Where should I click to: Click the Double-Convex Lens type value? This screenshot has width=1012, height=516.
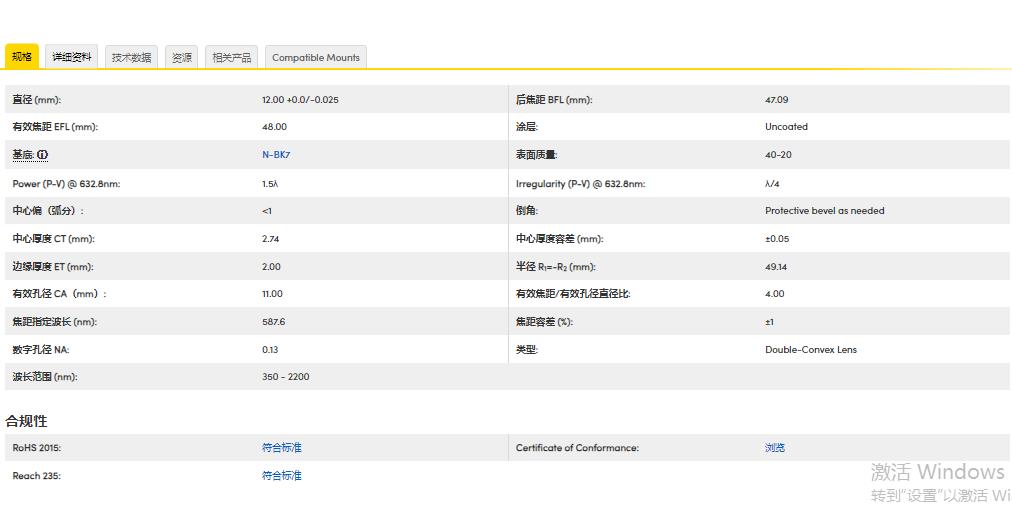(x=810, y=350)
